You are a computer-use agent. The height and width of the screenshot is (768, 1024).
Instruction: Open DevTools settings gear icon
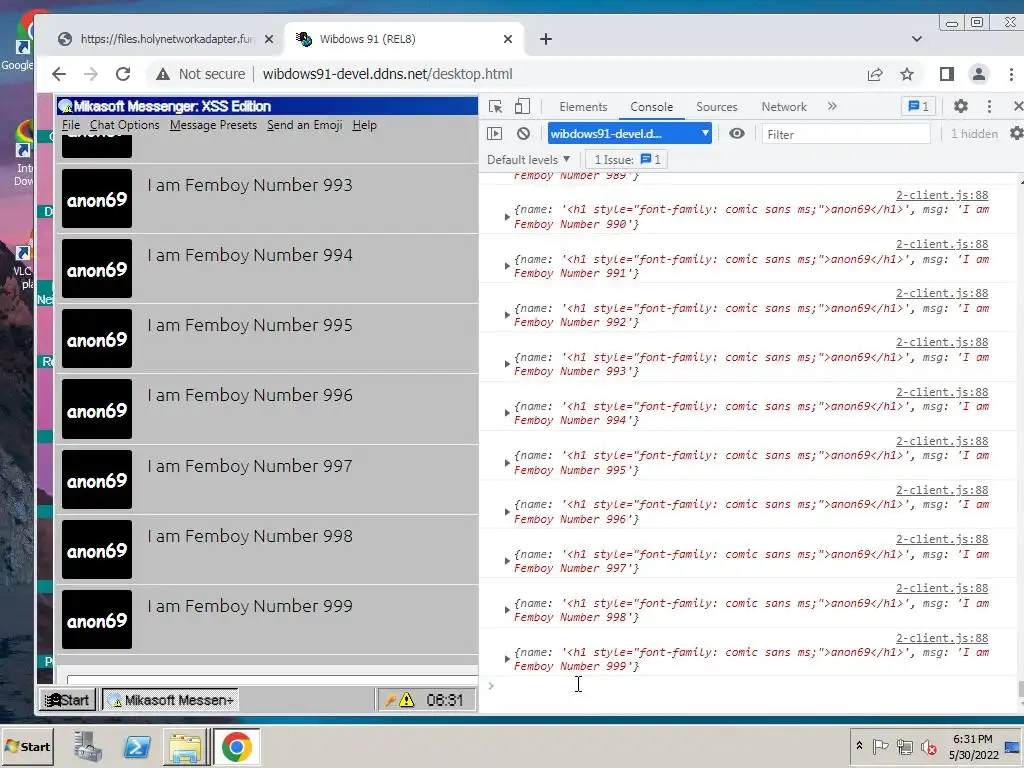click(x=961, y=106)
